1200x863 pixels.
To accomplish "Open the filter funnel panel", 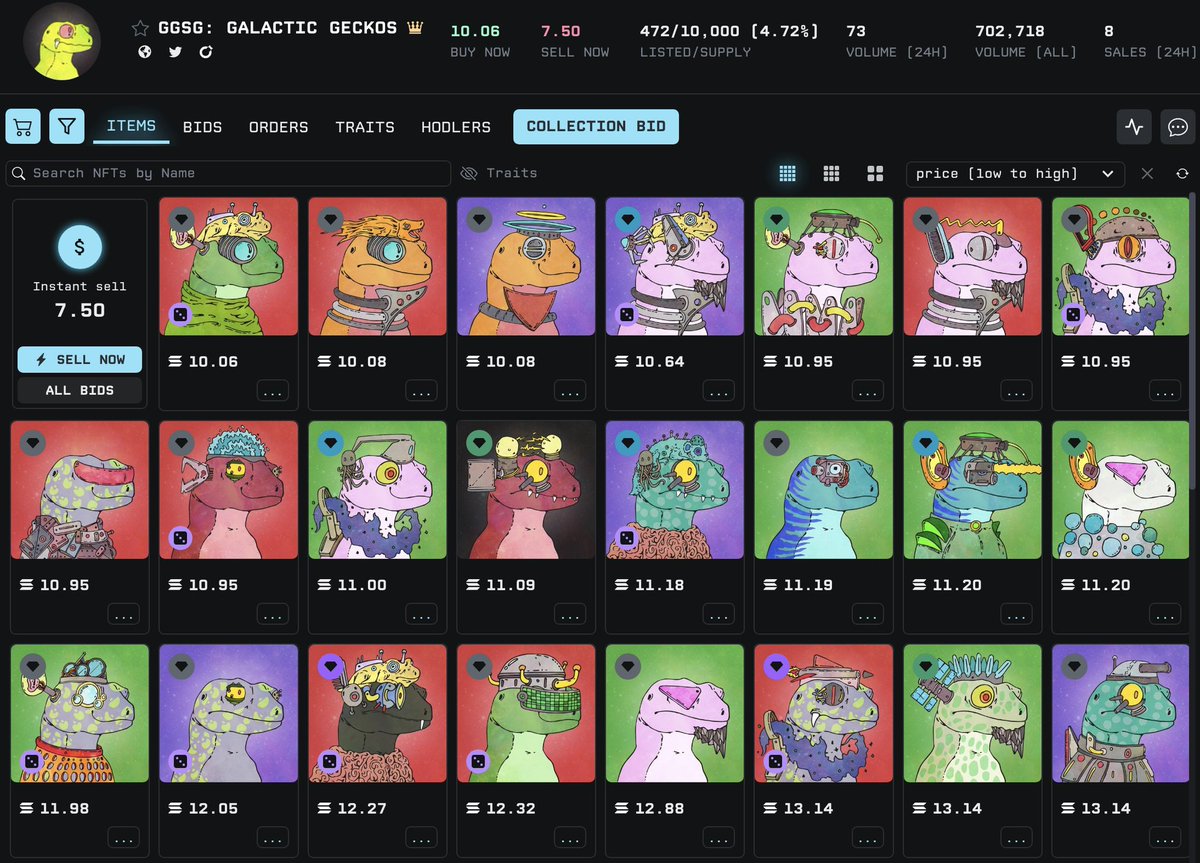I will (67, 127).
